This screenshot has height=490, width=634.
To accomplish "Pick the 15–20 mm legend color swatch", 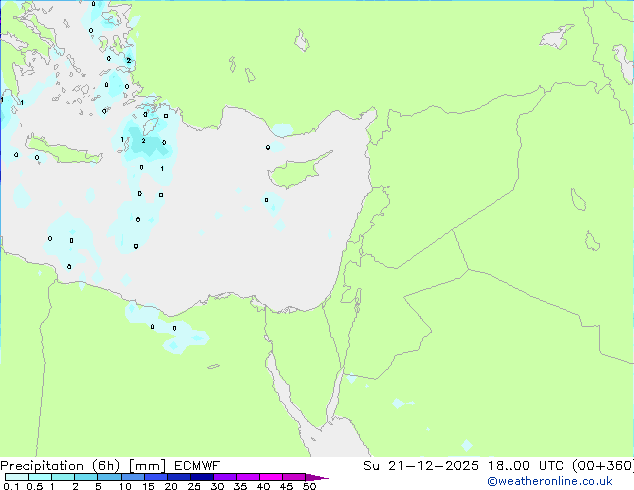I will click(156, 477).
